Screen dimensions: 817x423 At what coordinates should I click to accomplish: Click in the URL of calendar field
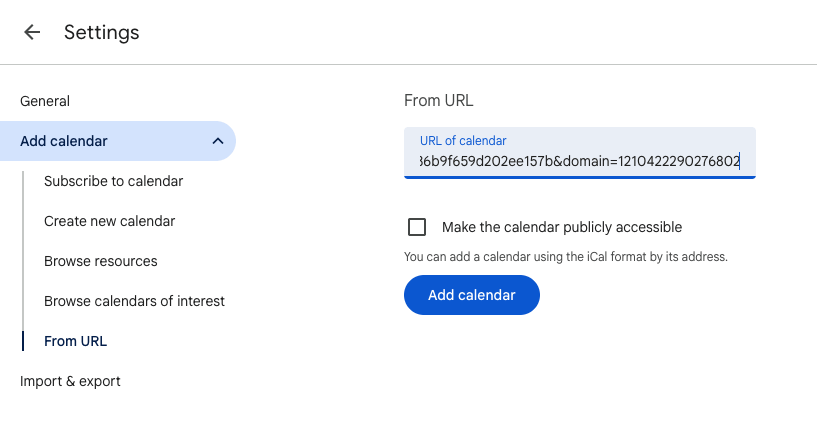coord(579,153)
